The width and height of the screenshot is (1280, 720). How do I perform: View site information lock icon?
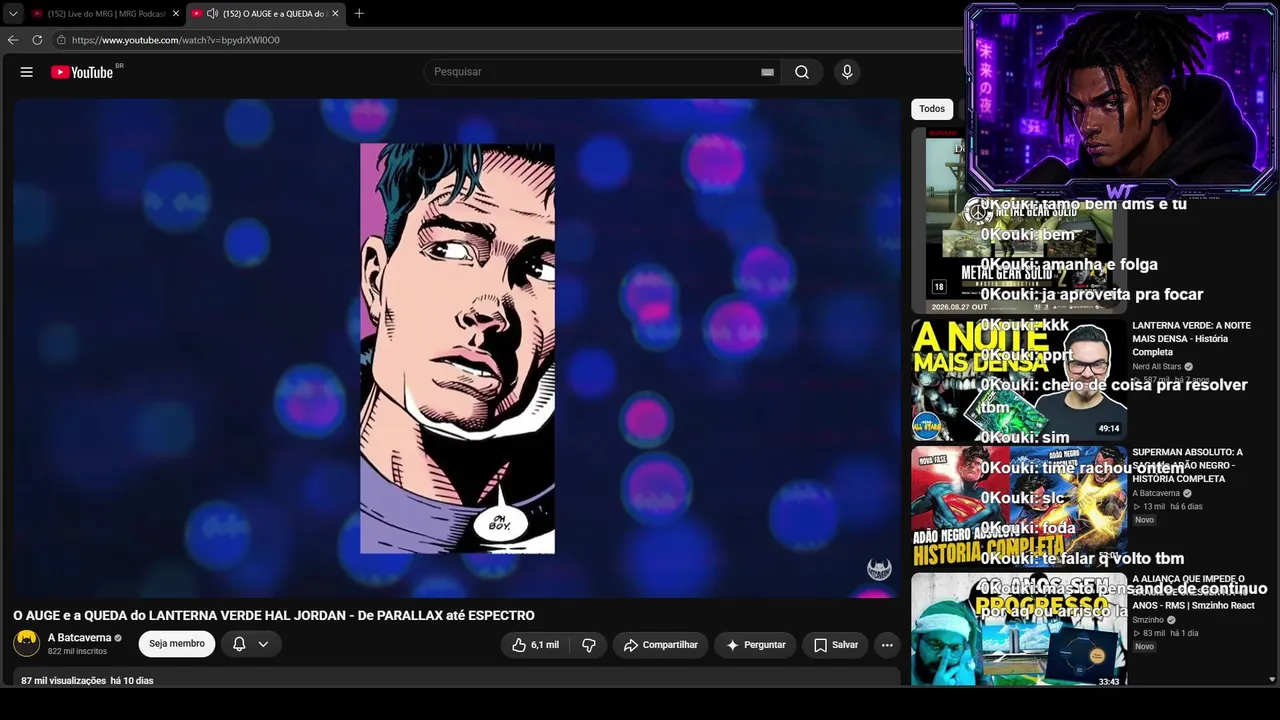[x=61, y=40]
